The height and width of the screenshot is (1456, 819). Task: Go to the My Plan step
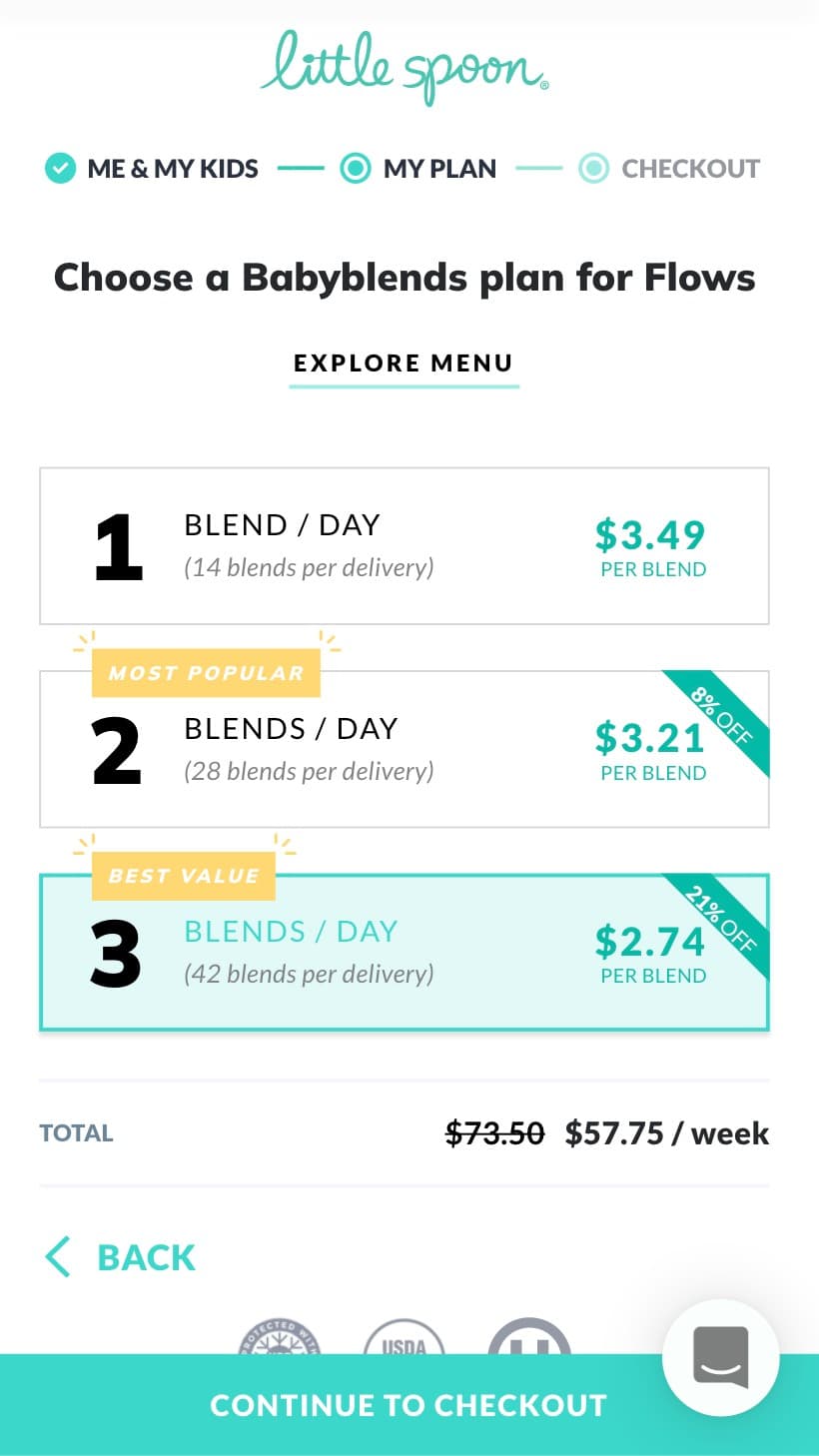pos(417,169)
